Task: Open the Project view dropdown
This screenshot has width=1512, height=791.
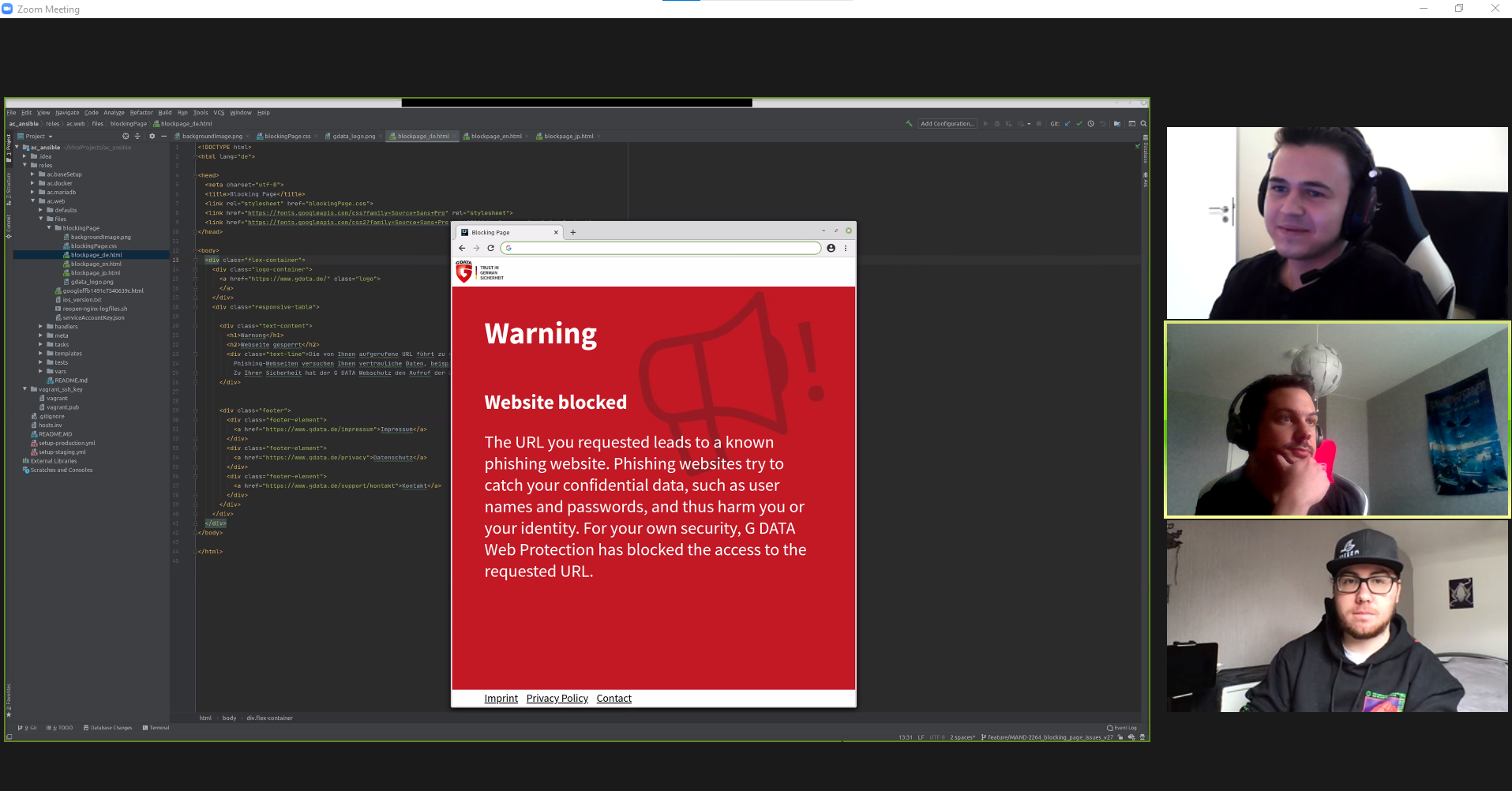Action: click(36, 137)
